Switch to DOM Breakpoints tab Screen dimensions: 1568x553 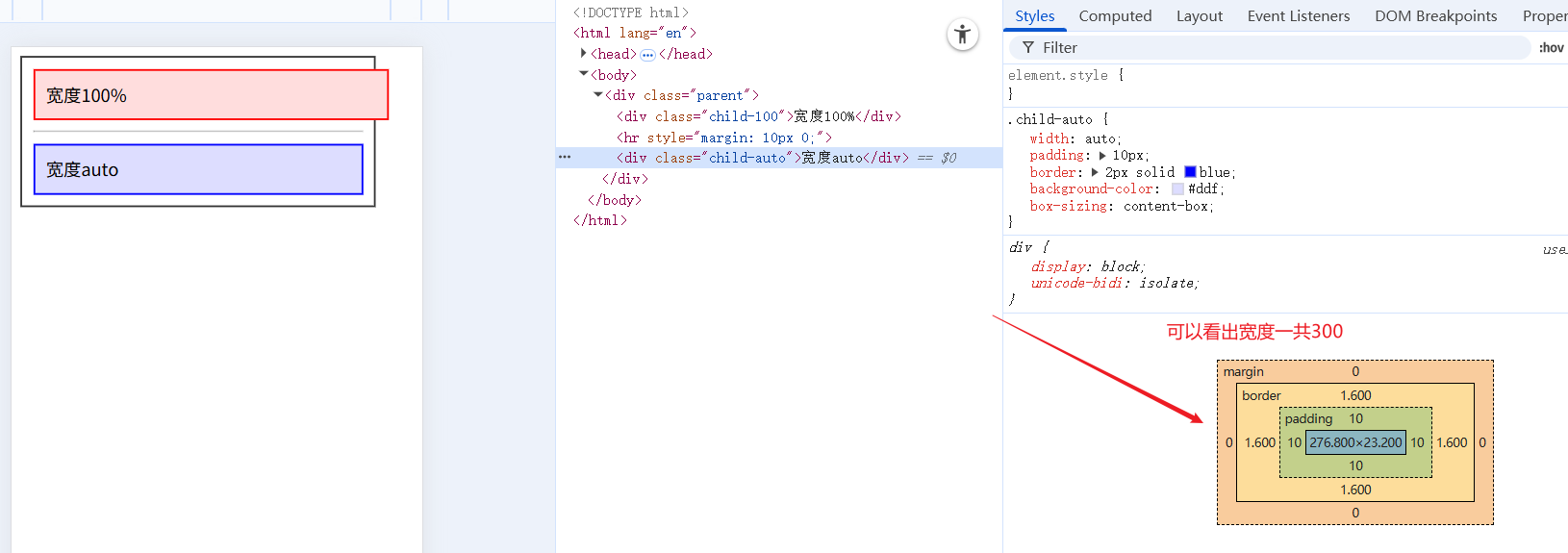pos(1435,16)
